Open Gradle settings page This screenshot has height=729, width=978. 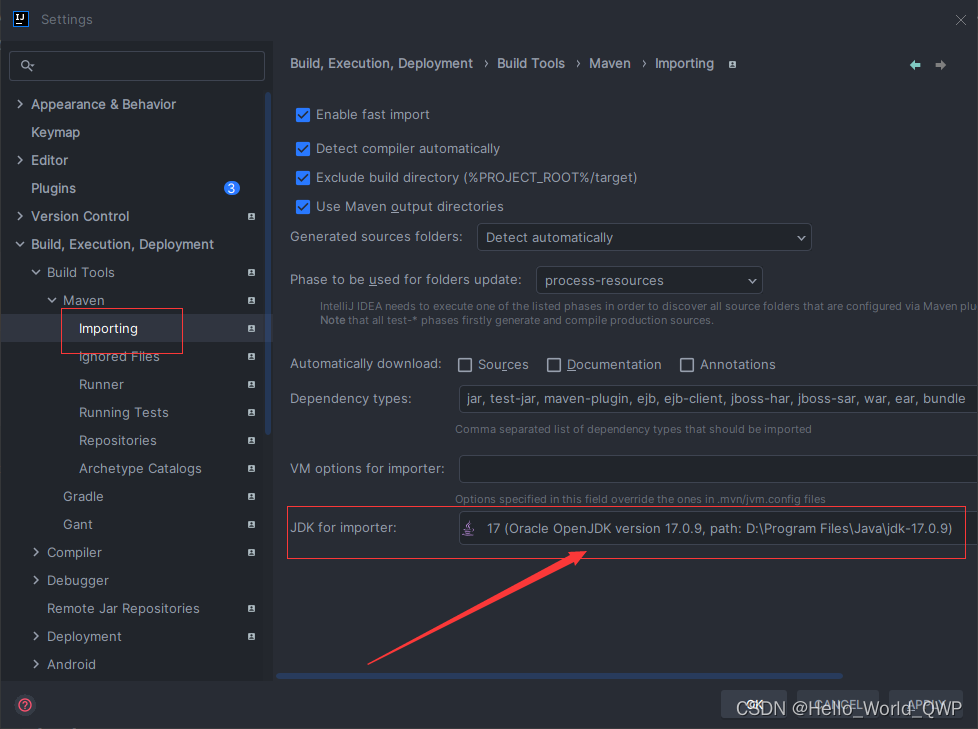[x=83, y=496]
